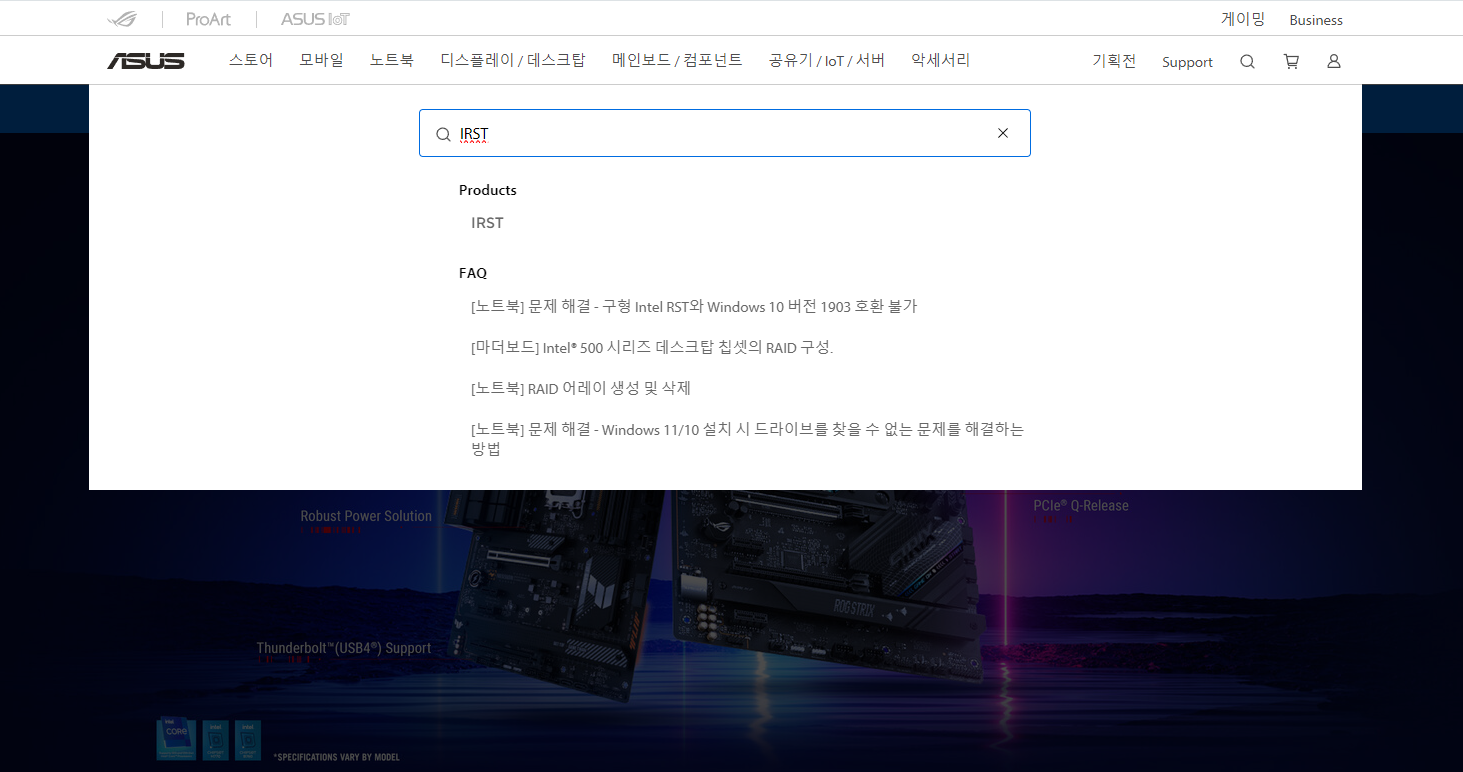Clear the search field with X
This screenshot has height=772, width=1463.
tap(1003, 133)
